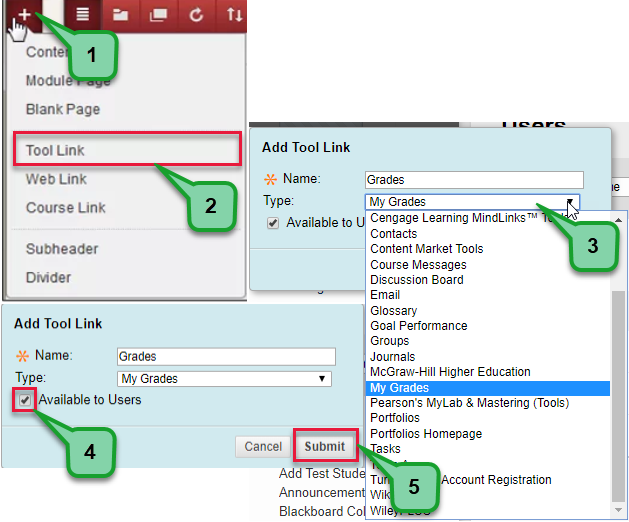
Task: Click the Name field in upper Add Tool Link dialog
Action: pos(474,180)
